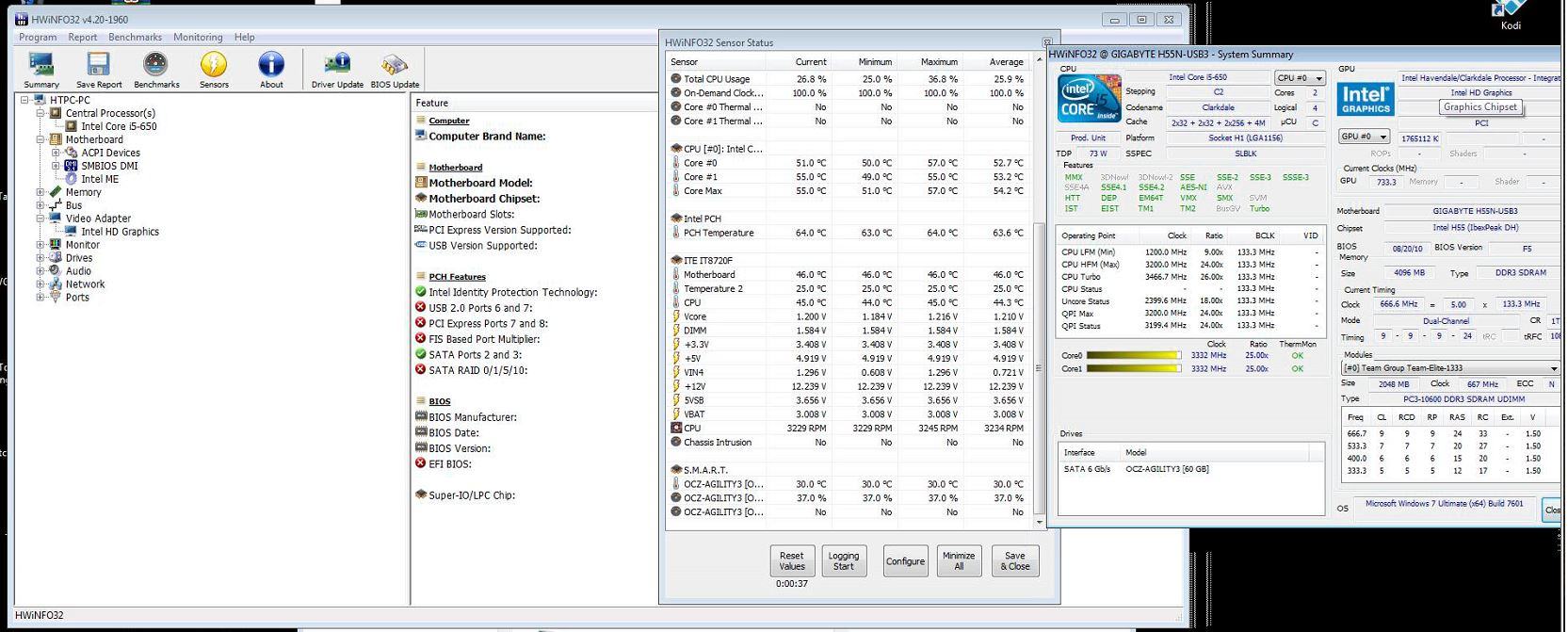Viewport: 1568px width, 632px height.
Task: Click the Prod. Unit button
Action: click(x=1089, y=138)
